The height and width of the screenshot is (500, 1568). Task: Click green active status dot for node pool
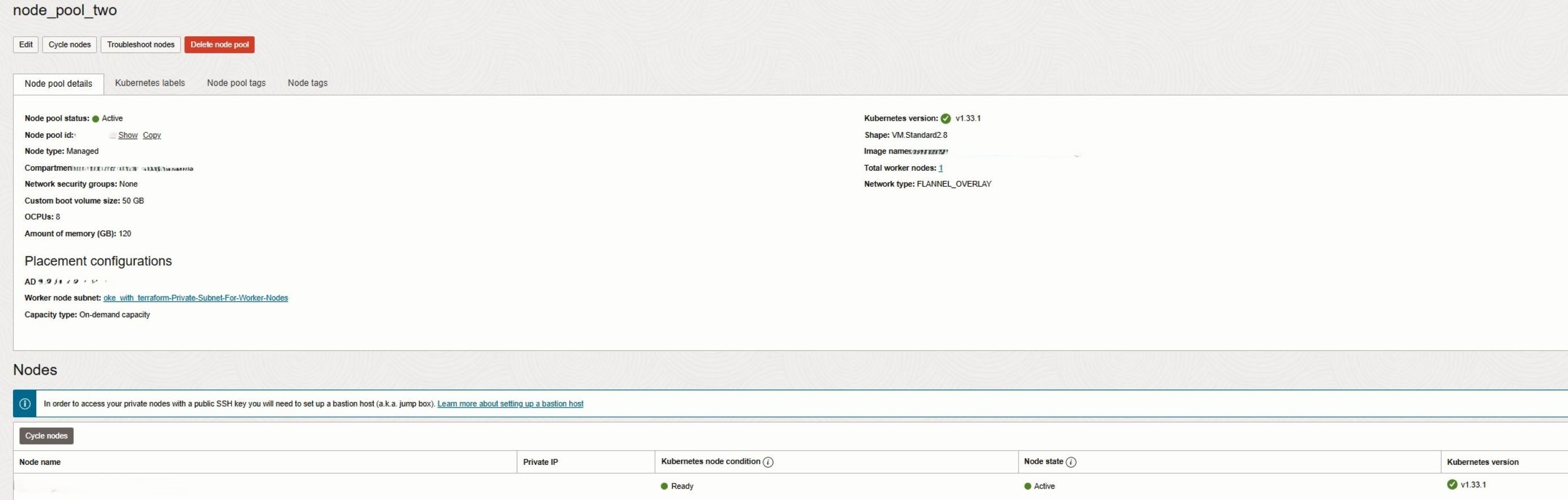pos(96,118)
